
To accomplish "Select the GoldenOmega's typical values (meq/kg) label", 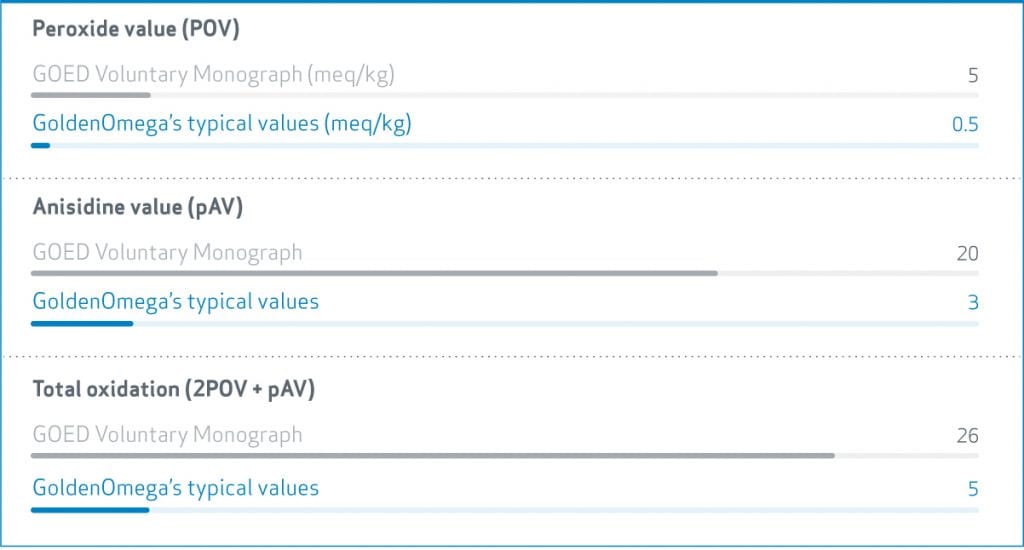I will coord(222,124).
